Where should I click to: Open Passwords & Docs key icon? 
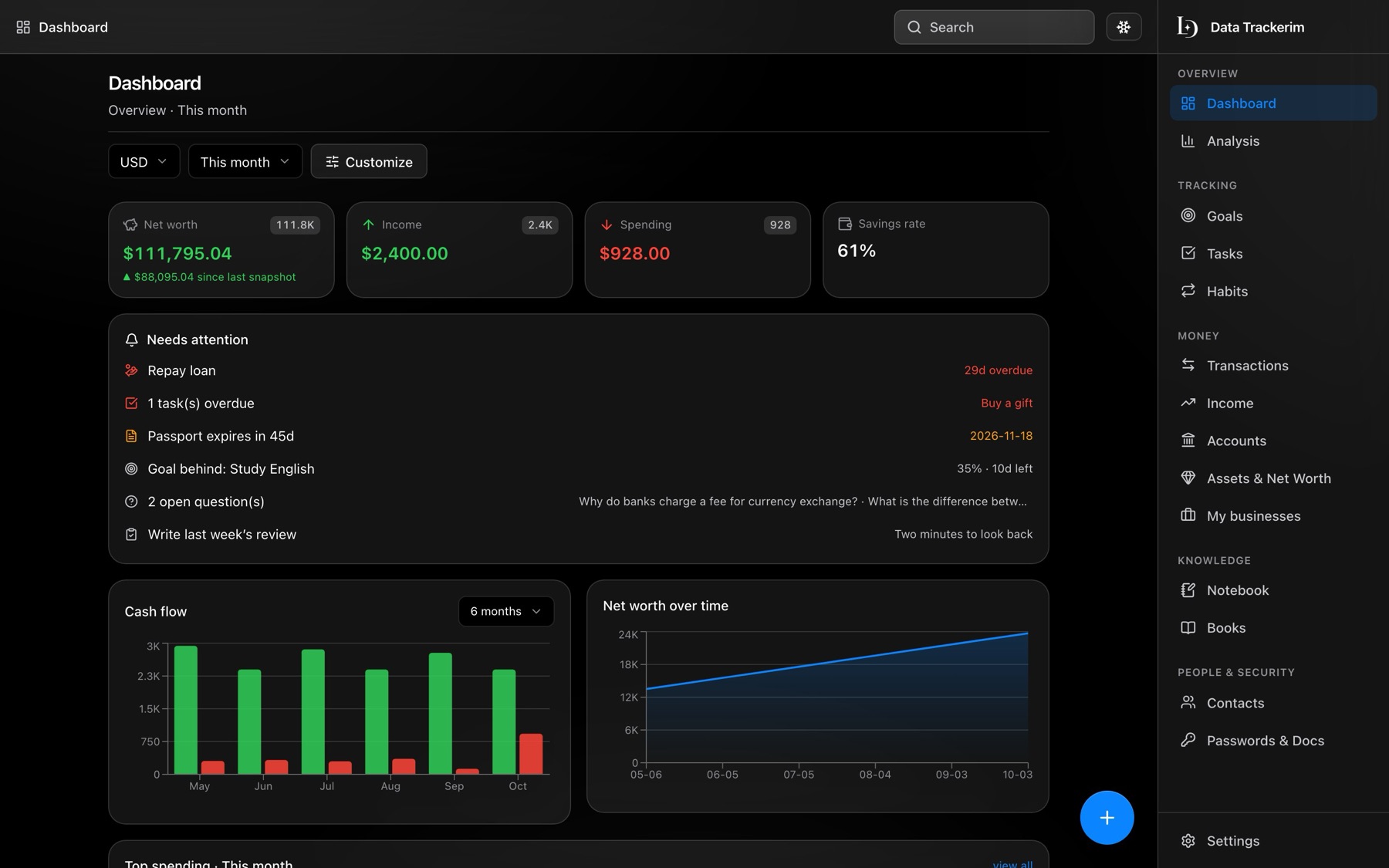click(1188, 740)
